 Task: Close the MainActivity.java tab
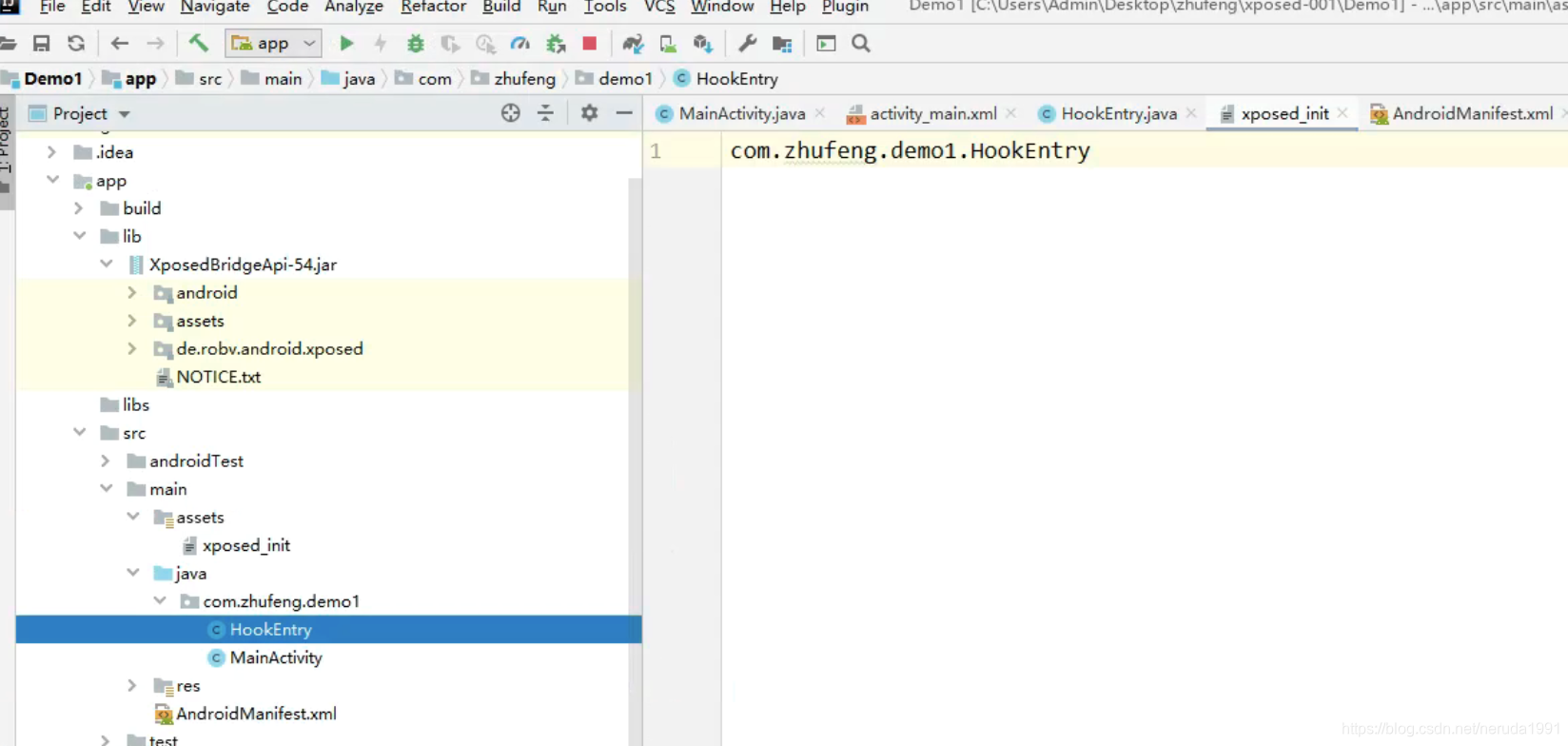pyautogui.click(x=820, y=113)
